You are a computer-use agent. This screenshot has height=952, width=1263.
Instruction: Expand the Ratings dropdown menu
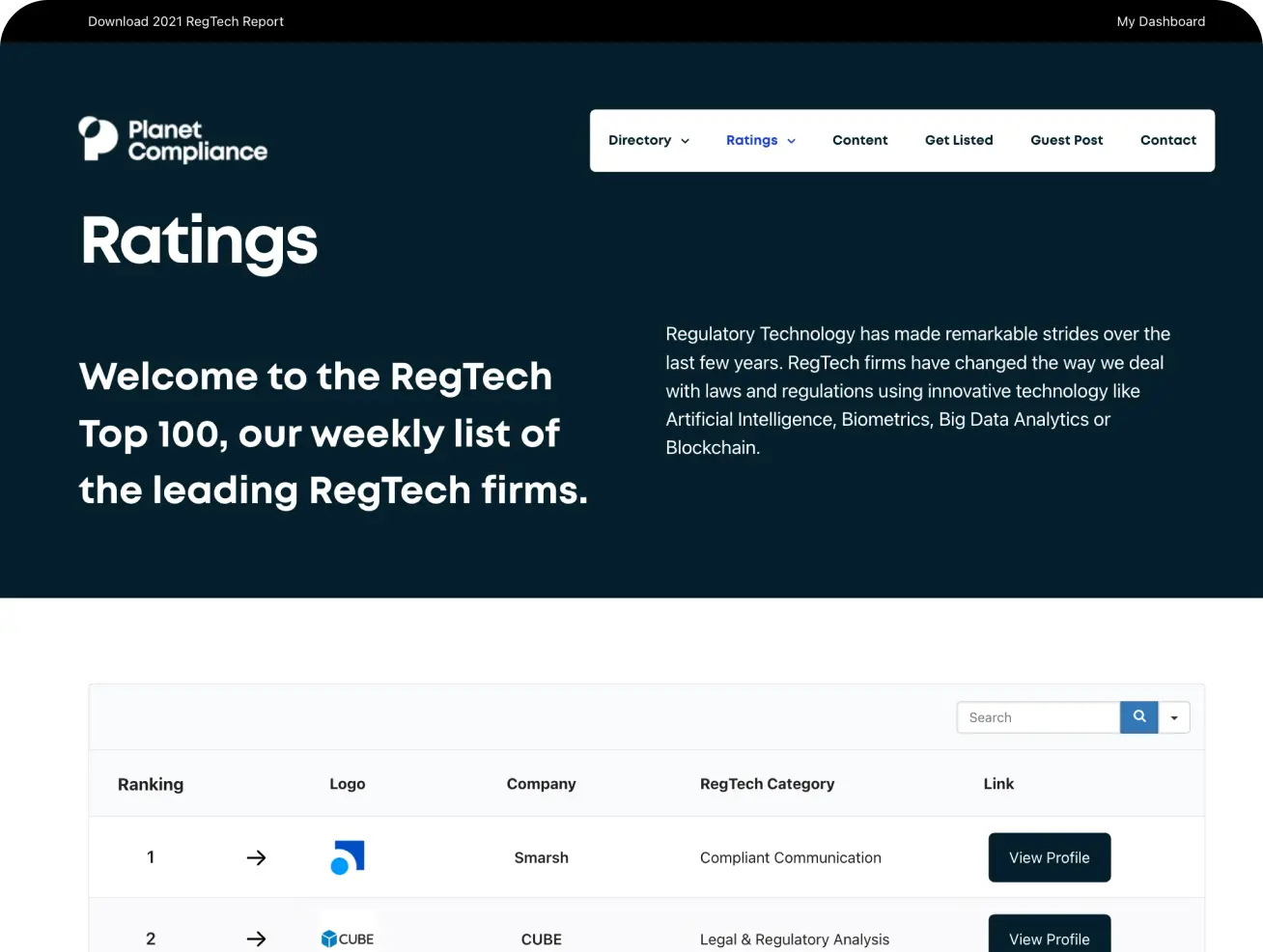pos(761,140)
